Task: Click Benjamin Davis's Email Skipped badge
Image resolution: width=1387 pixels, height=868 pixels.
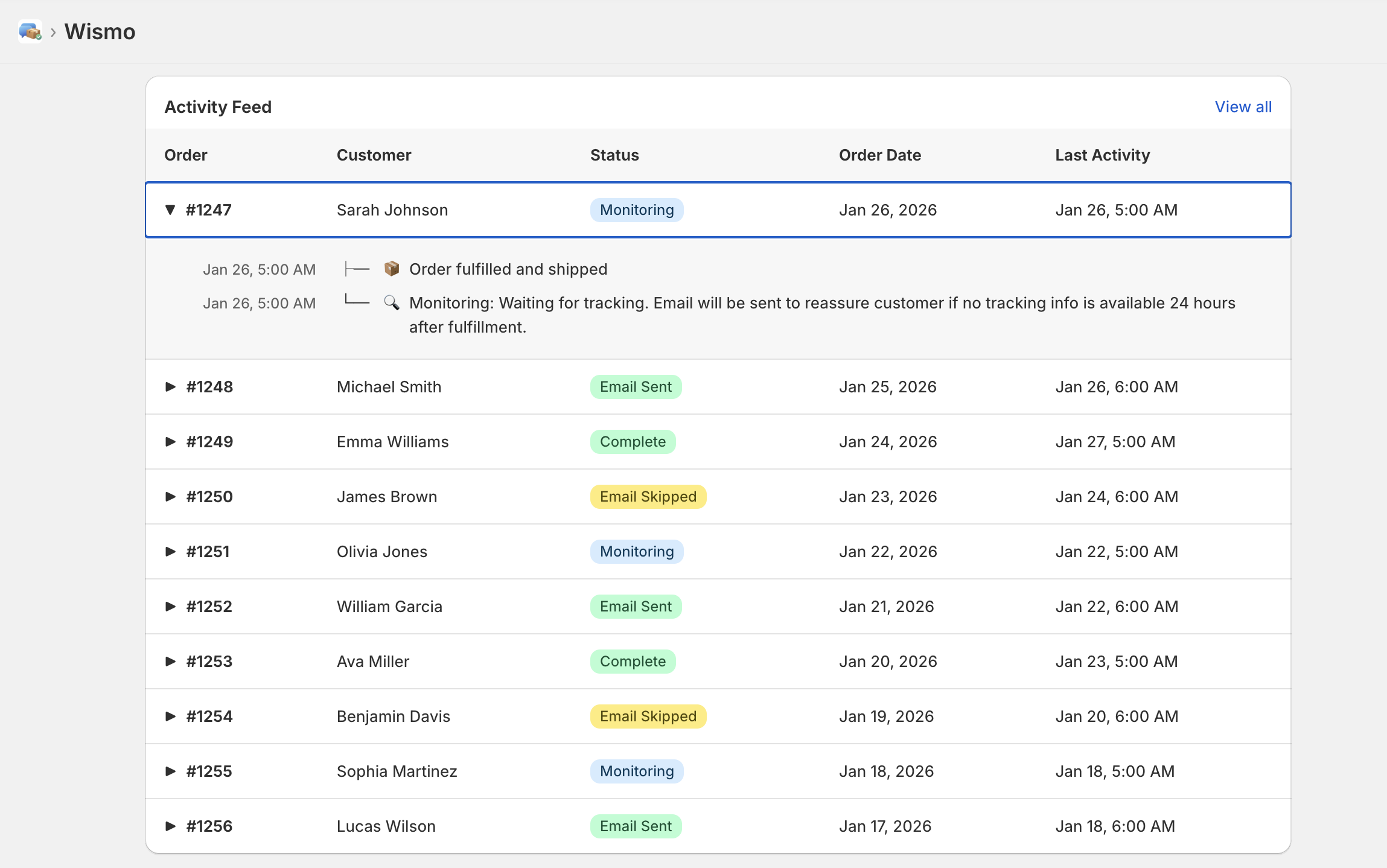Action: click(648, 716)
